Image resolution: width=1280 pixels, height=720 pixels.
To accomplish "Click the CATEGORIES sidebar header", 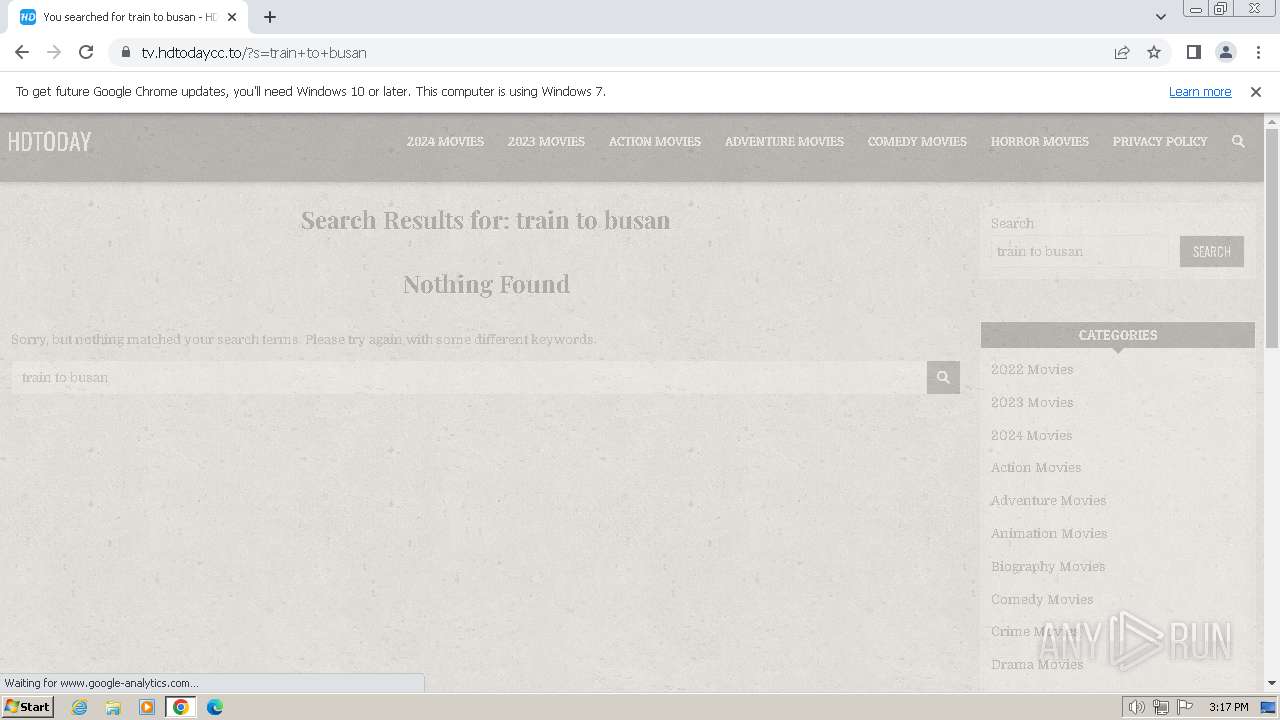I will [x=1118, y=335].
